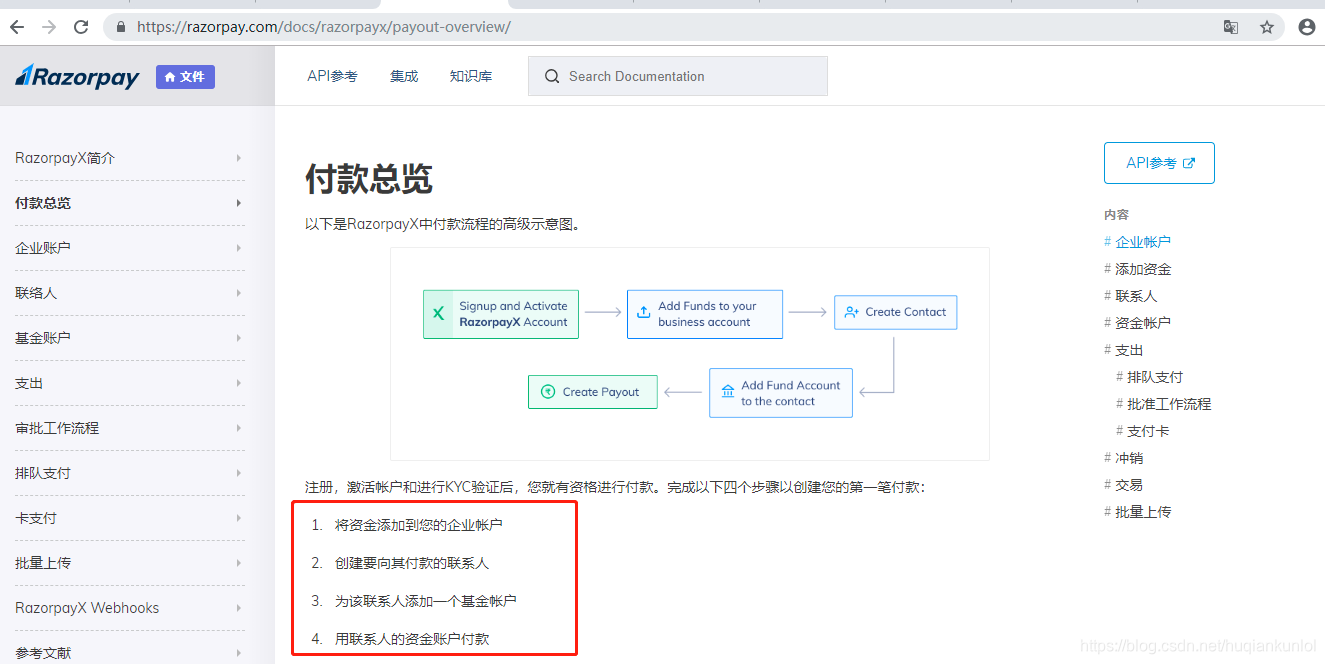Image resolution: width=1325 pixels, height=664 pixels.
Task: Expand the RazorpayX Webhooks sidebar arrow
Action: pos(238,608)
